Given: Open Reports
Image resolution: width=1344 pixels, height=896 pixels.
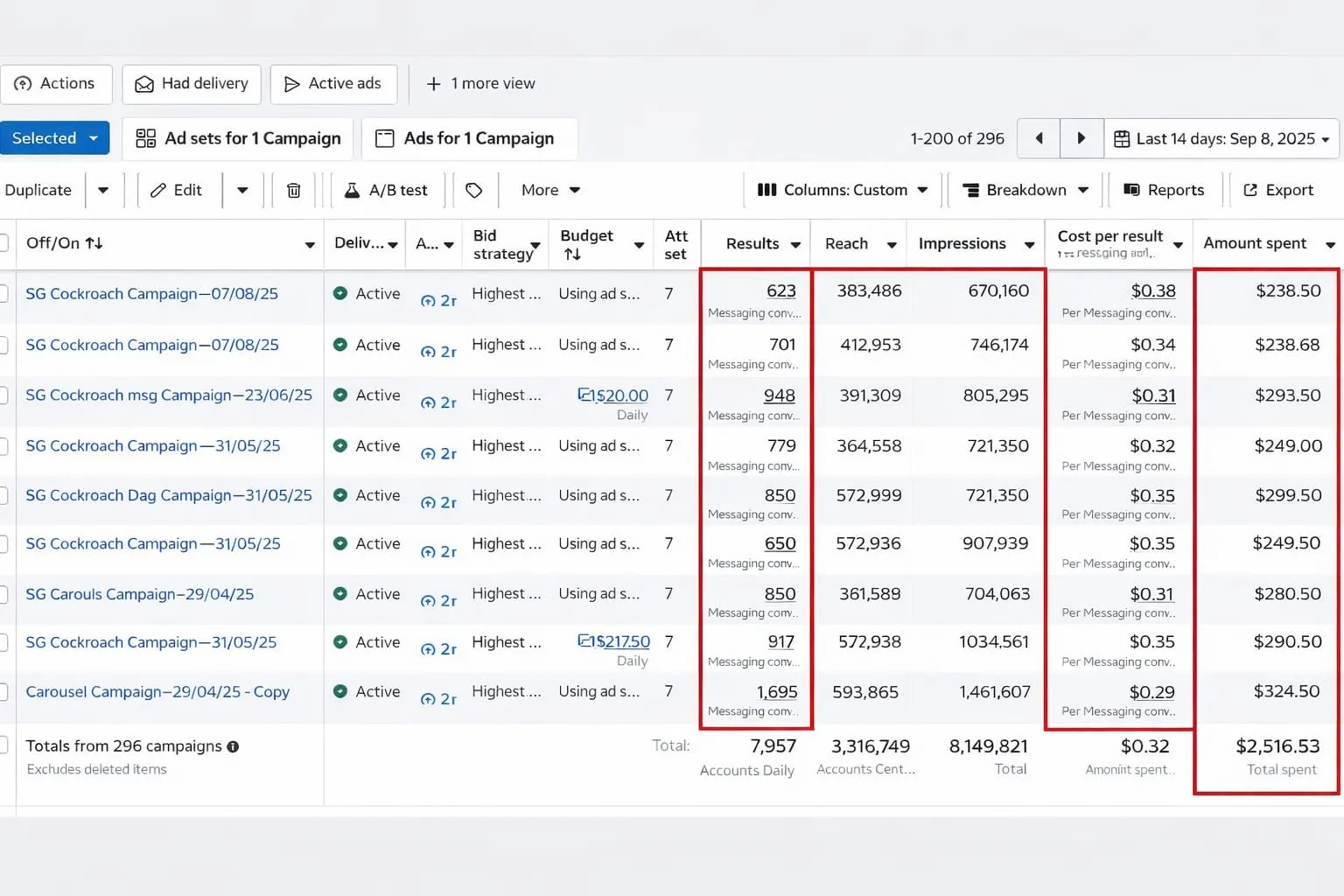Looking at the screenshot, I should coord(1164,190).
